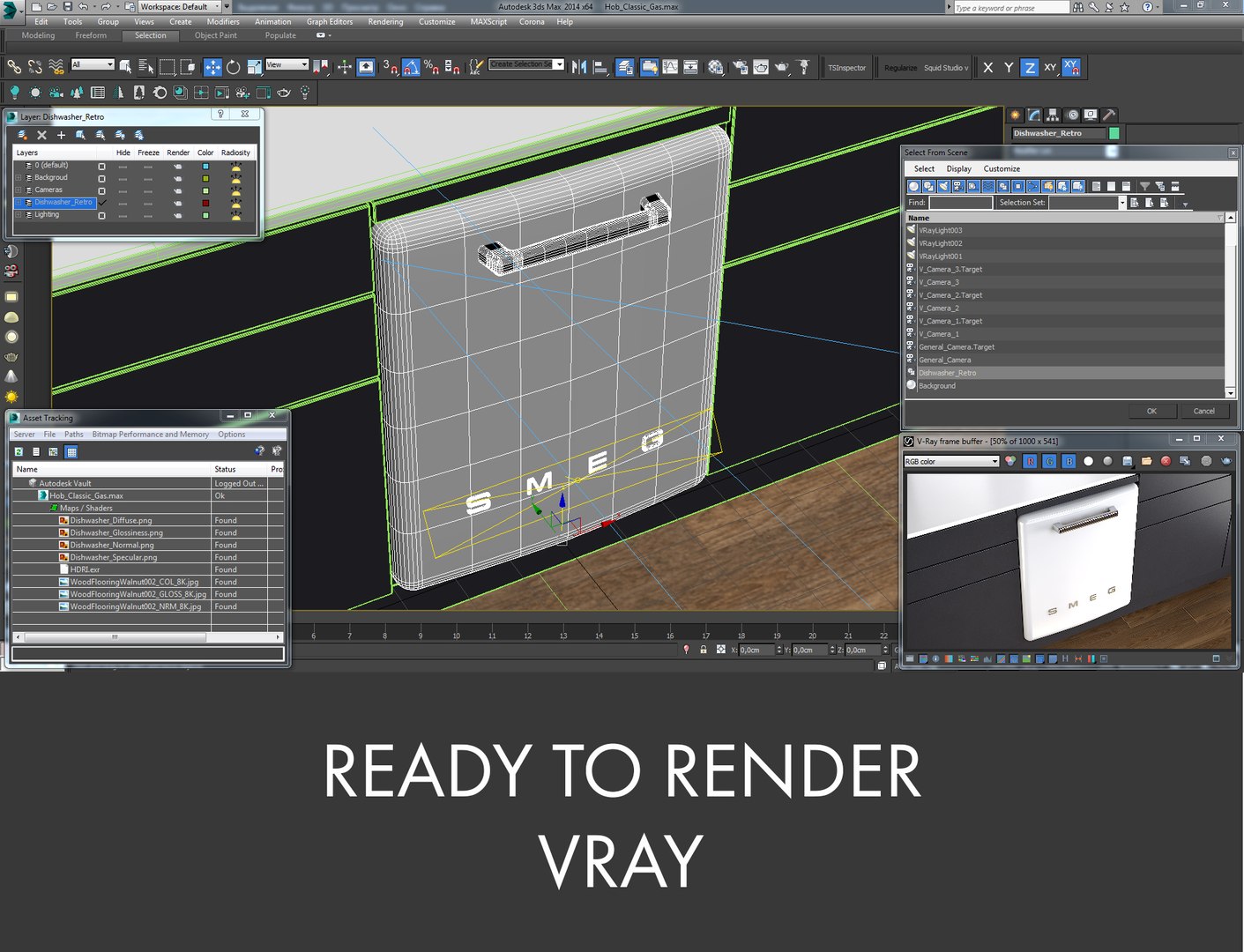Screen dimensions: 1244x952
Task: Toggle green channel in V-Ray frame buffer
Action: [x=1049, y=461]
